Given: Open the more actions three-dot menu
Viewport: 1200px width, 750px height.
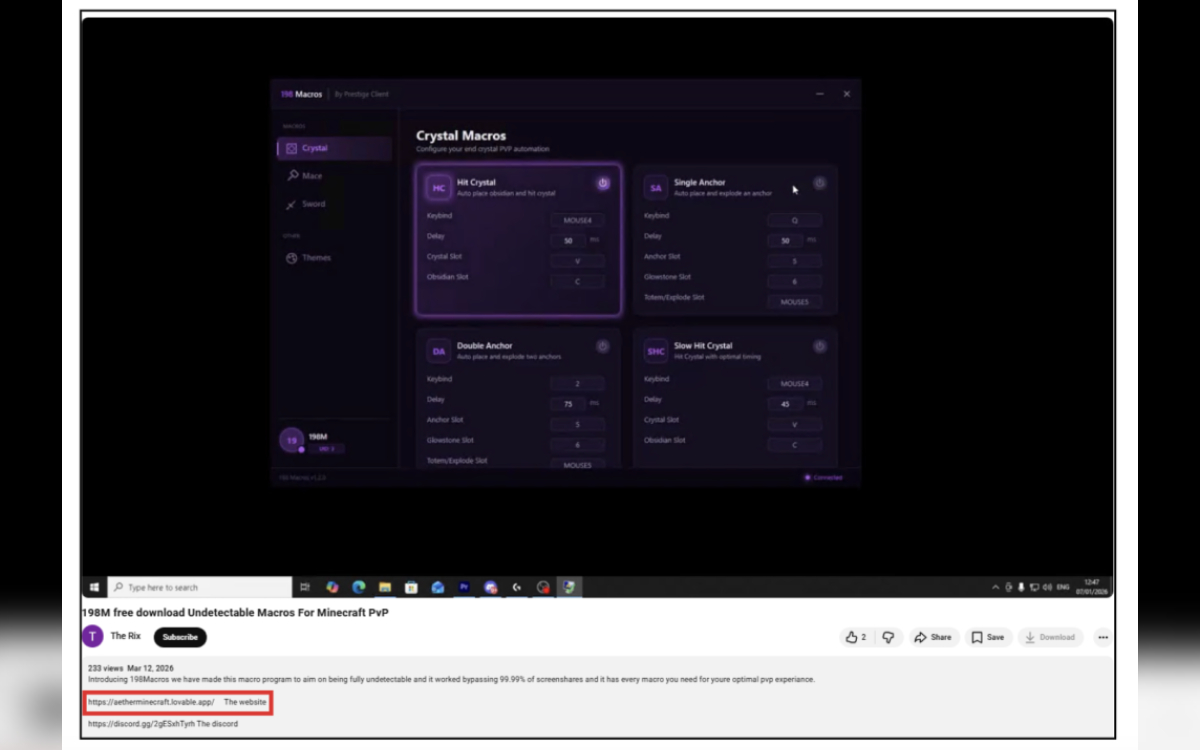Looking at the screenshot, I should (1103, 637).
